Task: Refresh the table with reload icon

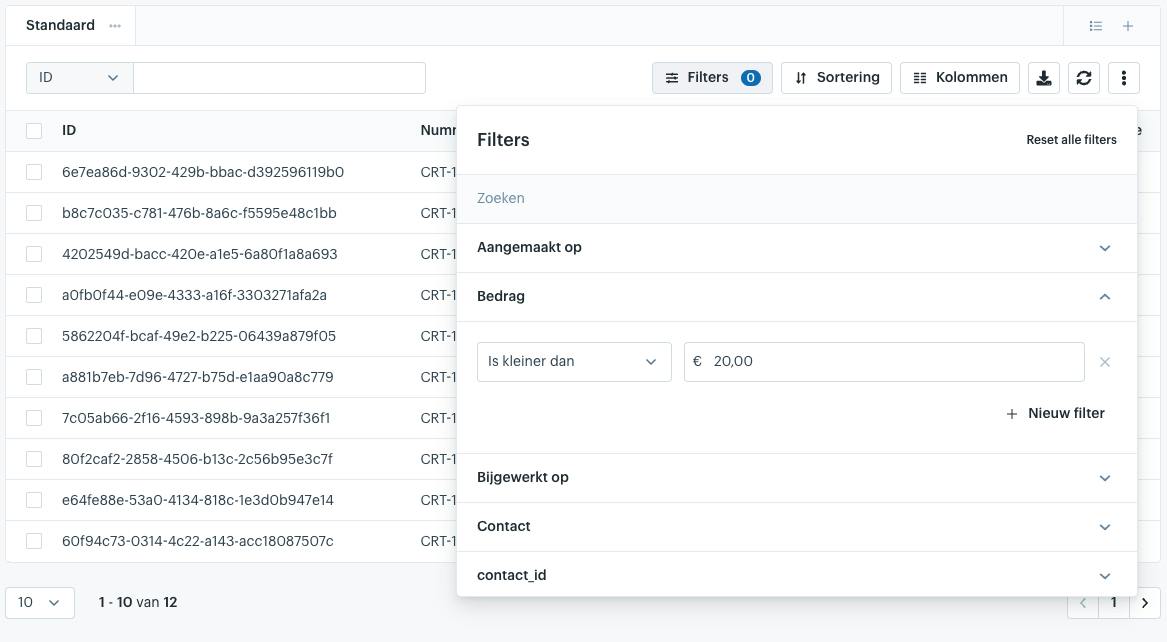Action: [1084, 78]
